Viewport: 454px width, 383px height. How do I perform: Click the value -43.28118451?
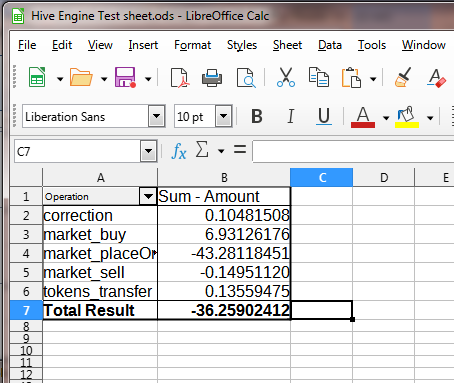(240, 253)
